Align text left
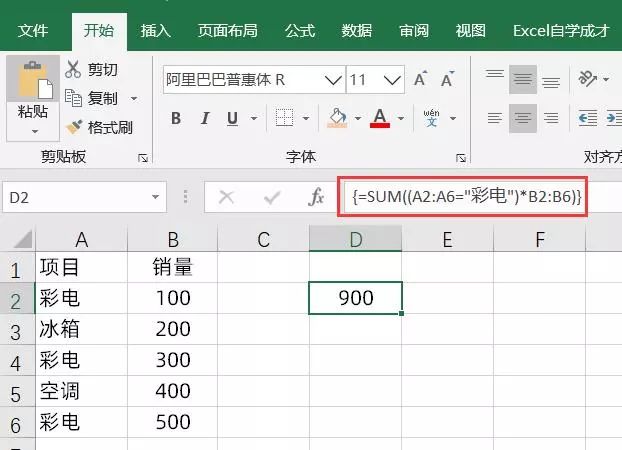Screen dimensions: 622x450 point(495,118)
